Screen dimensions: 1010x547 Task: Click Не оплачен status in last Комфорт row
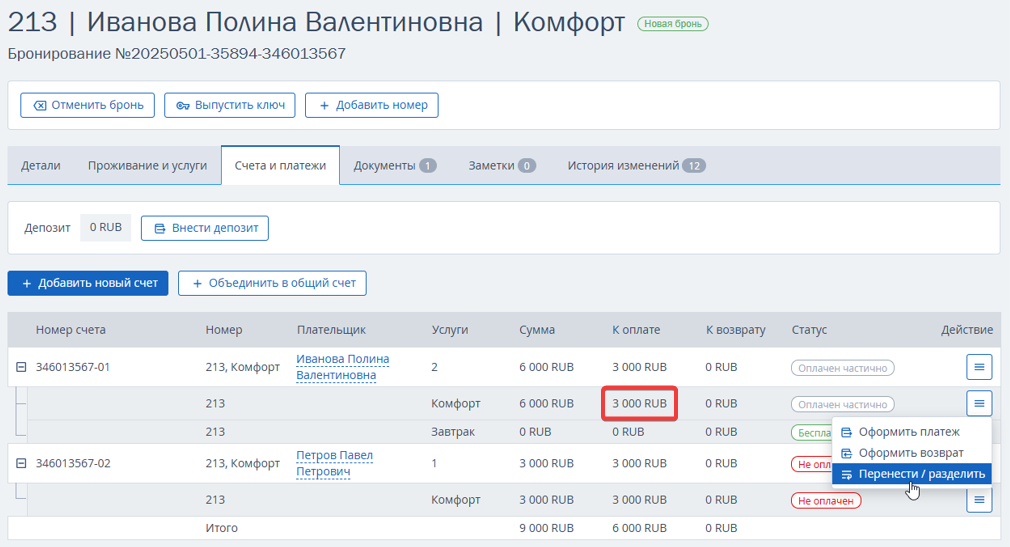[x=826, y=501]
